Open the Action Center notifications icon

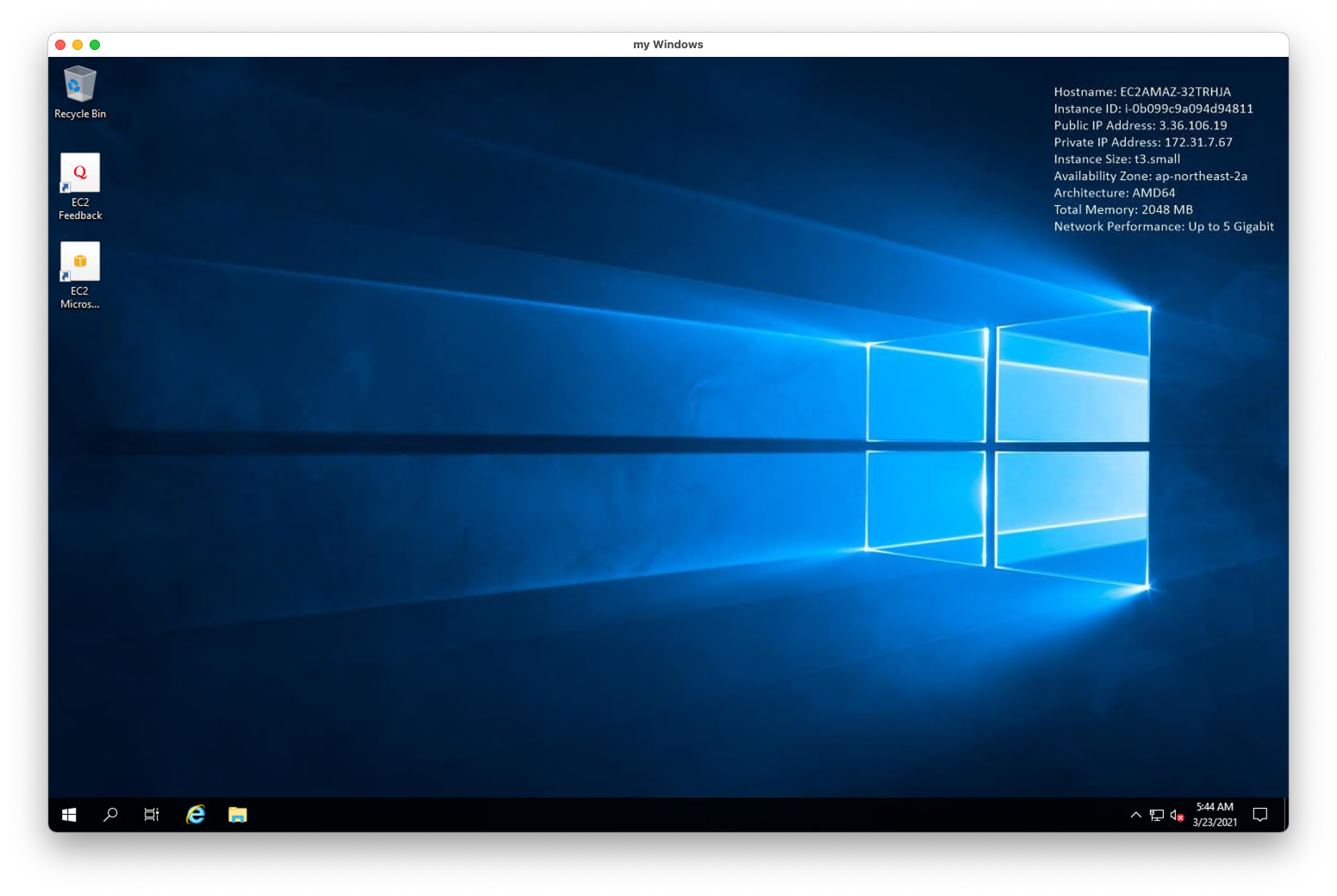pyautogui.click(x=1259, y=815)
